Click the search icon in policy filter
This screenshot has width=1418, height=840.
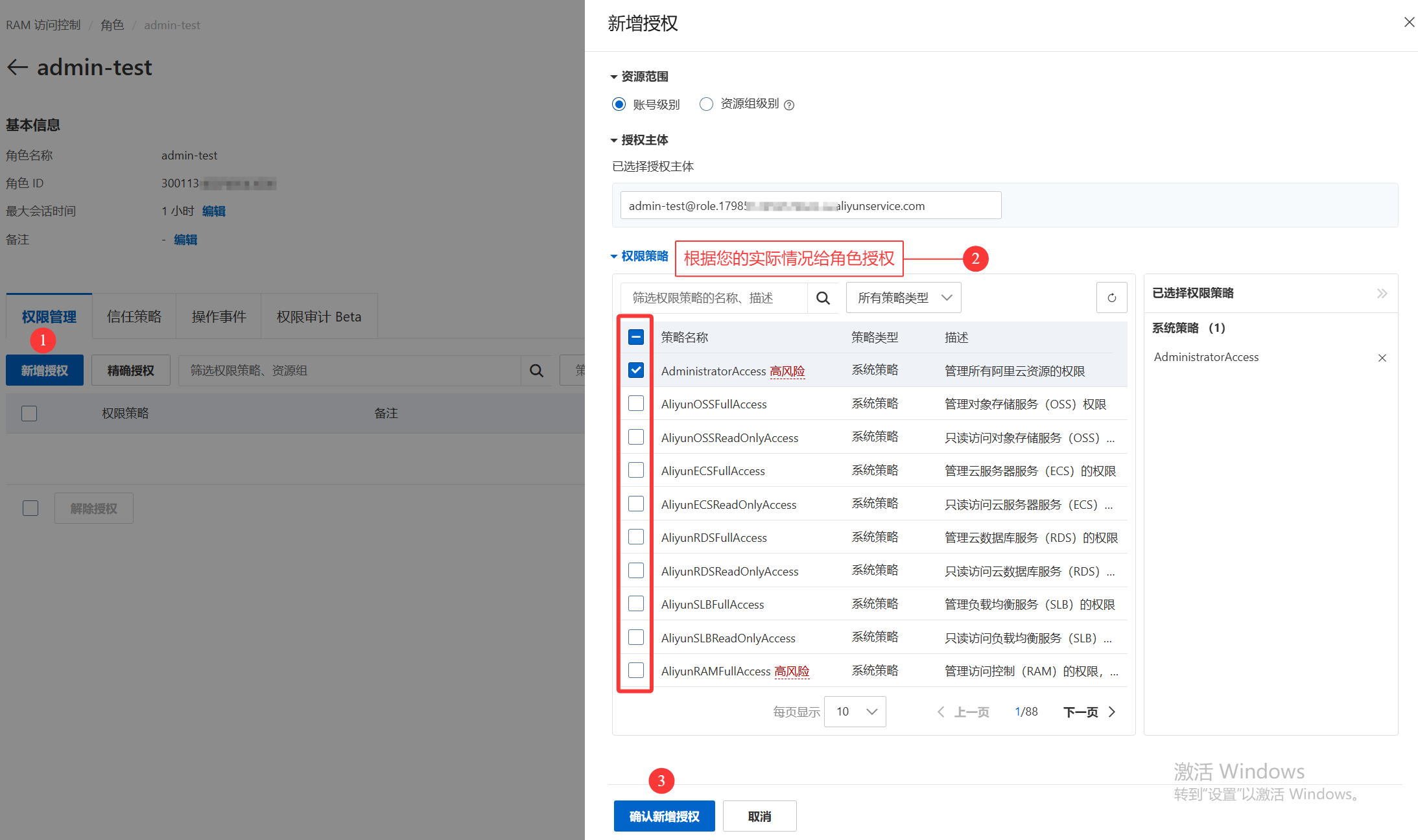(x=823, y=298)
